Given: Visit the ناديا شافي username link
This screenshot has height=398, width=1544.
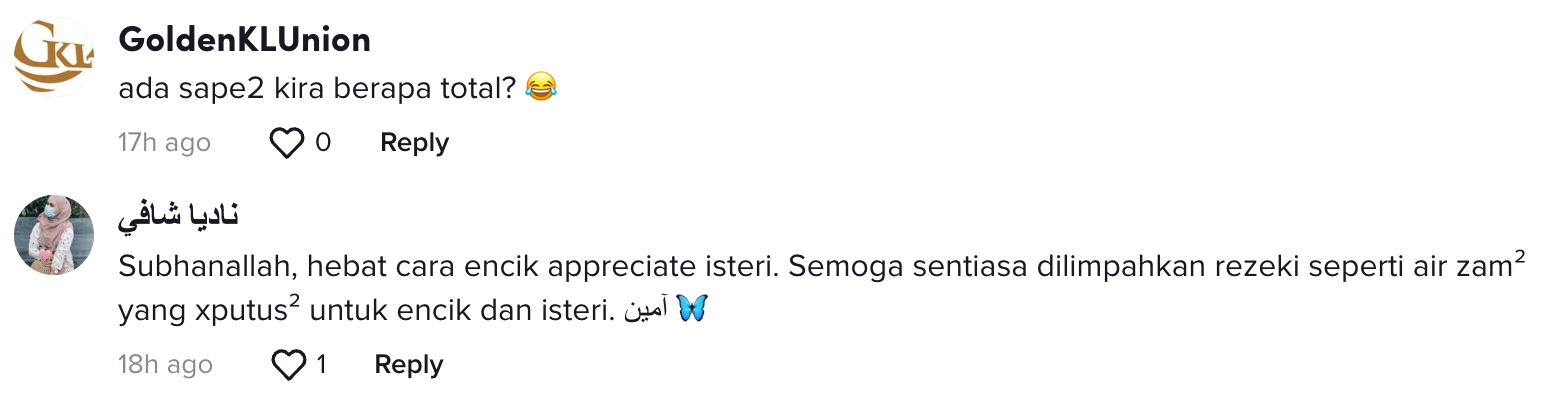Looking at the screenshot, I should click(178, 218).
